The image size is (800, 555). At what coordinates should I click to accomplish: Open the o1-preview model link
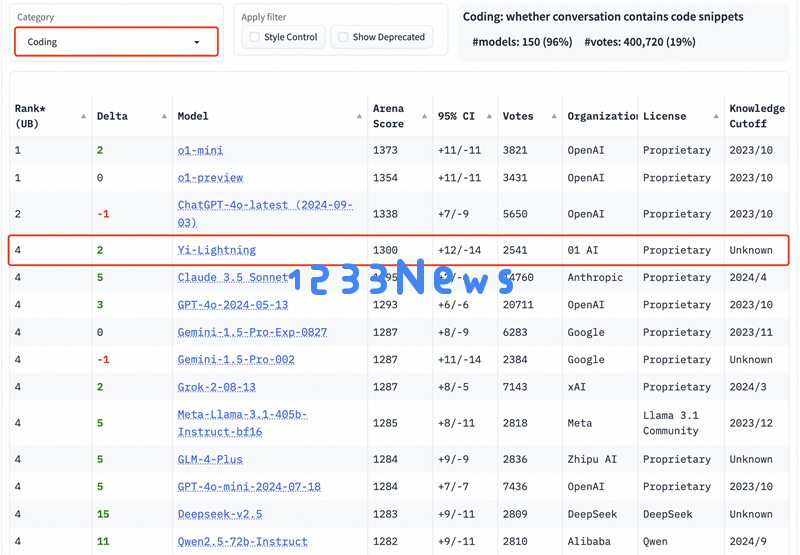[210, 178]
